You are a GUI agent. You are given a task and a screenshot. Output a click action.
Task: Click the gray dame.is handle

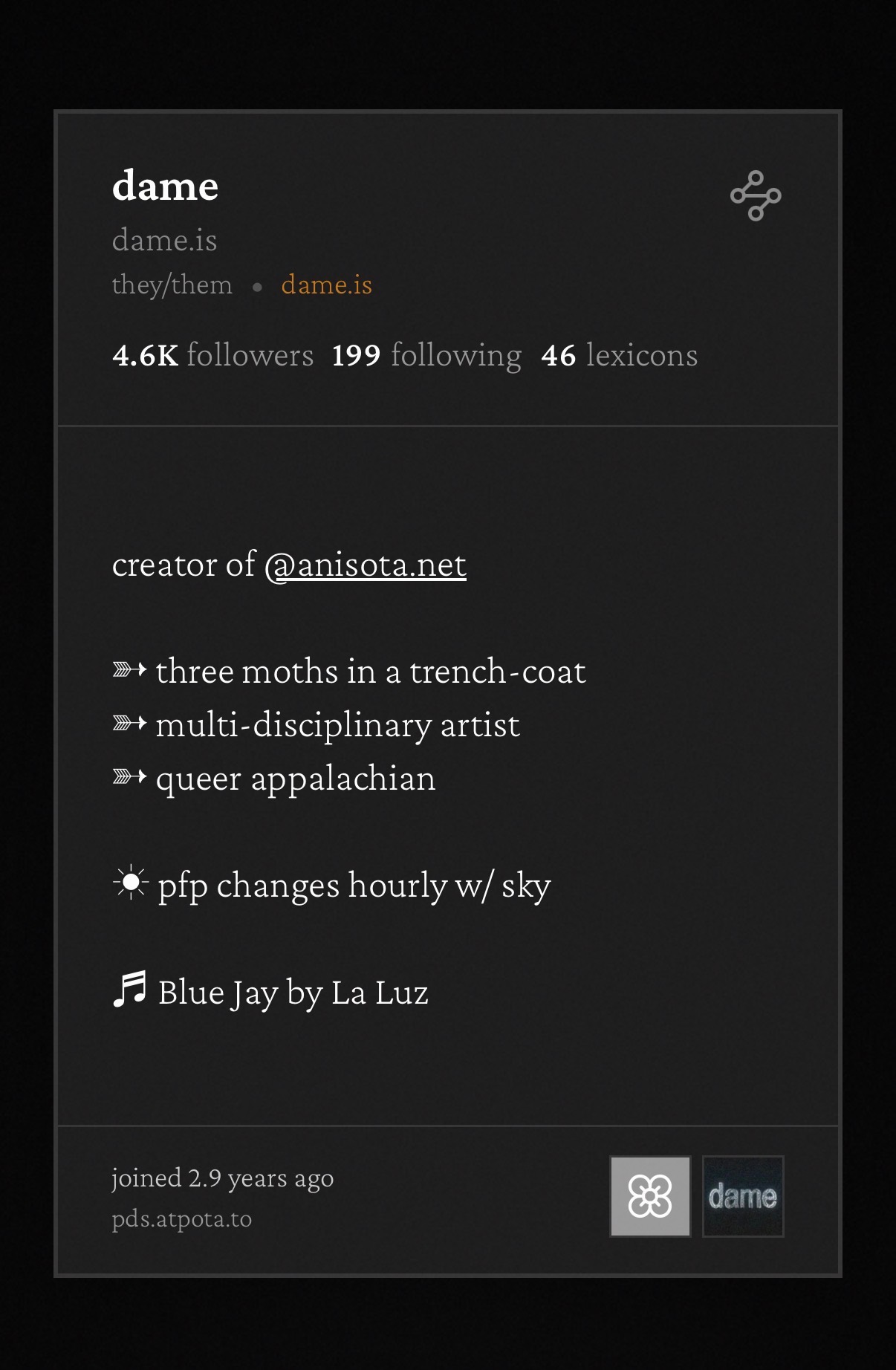[x=164, y=240]
